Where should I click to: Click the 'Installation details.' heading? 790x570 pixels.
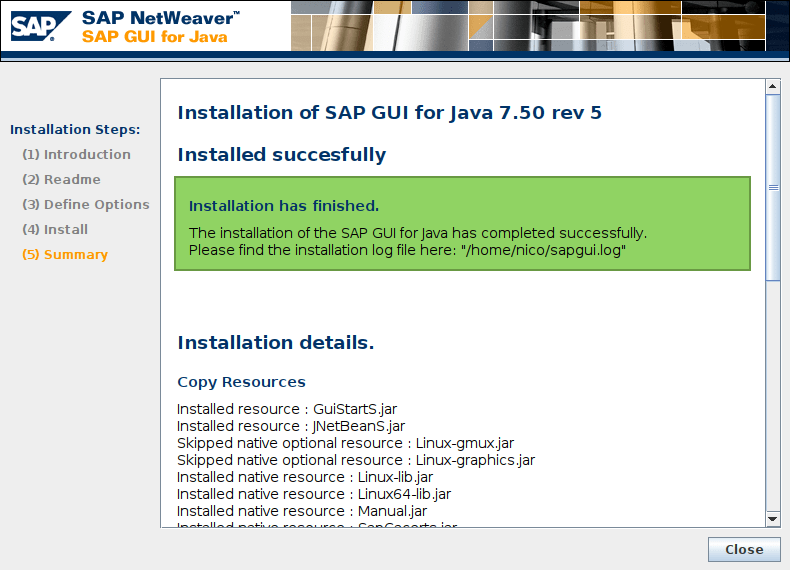pyautogui.click(x=276, y=343)
